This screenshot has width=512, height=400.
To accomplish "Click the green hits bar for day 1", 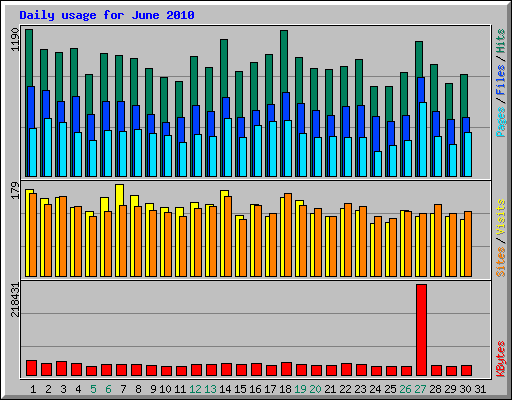I will 29,58.
